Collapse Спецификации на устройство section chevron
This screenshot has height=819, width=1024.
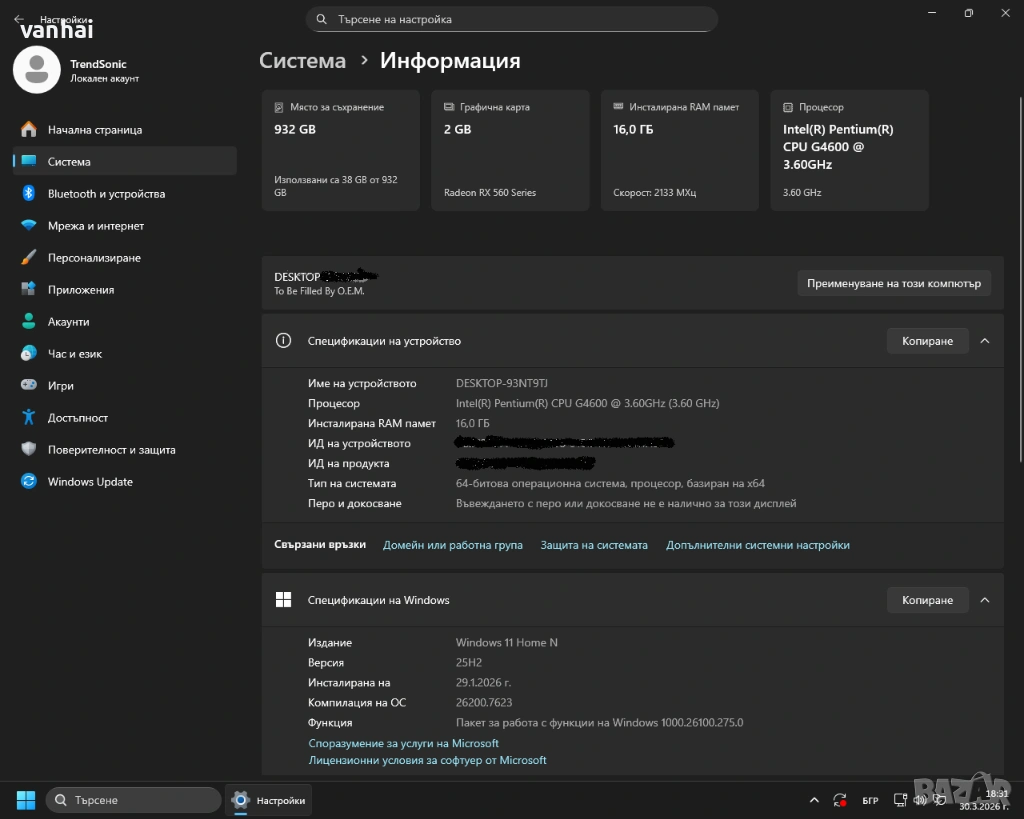pos(985,341)
